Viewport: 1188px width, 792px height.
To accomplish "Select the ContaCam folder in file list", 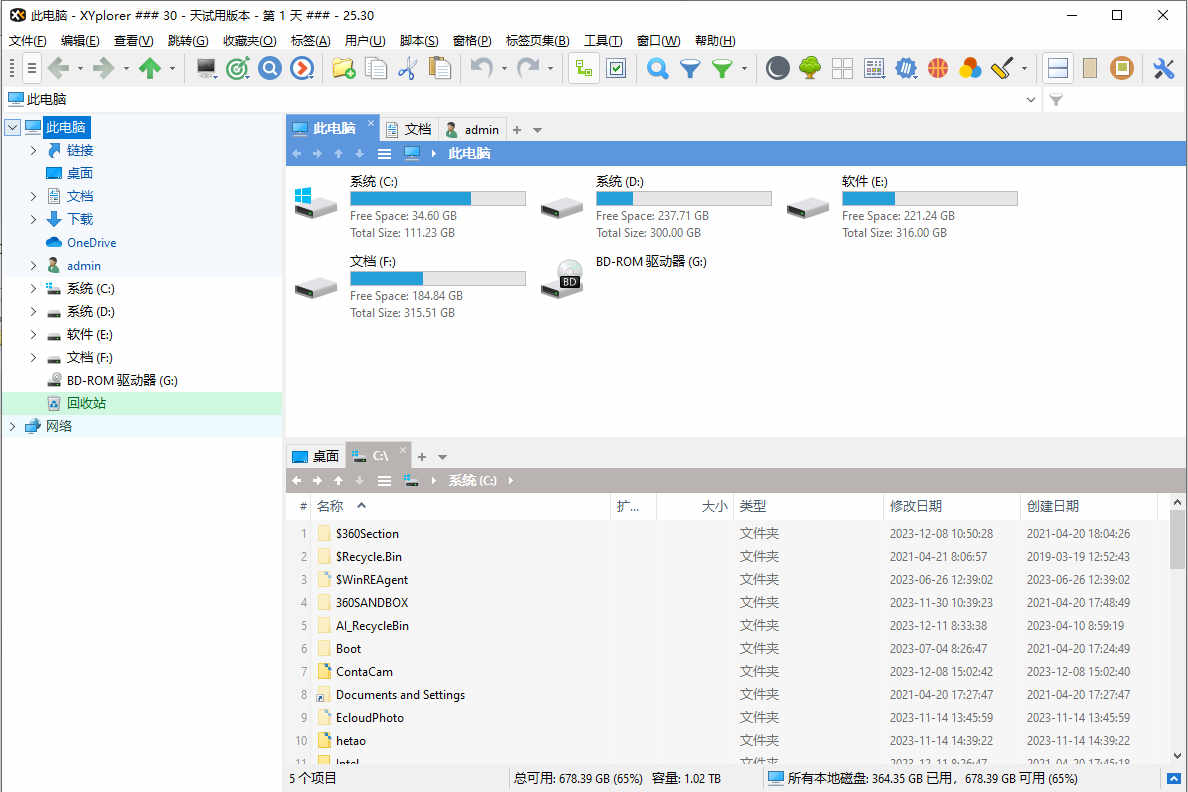I will point(364,672).
